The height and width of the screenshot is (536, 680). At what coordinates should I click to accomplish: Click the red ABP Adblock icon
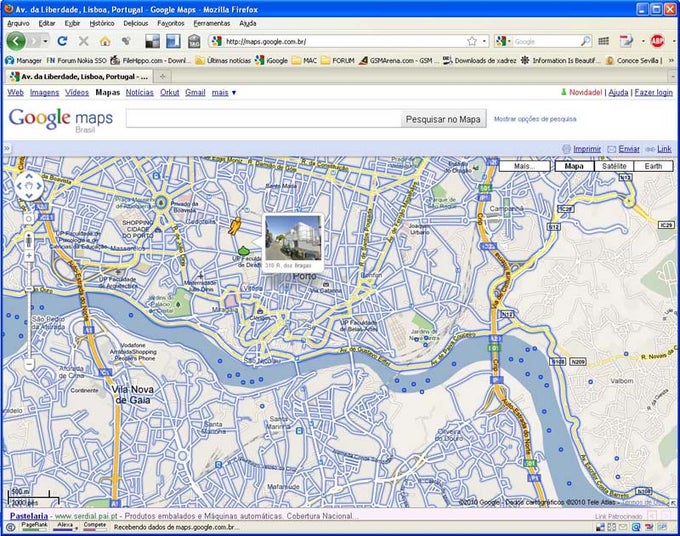(657, 41)
